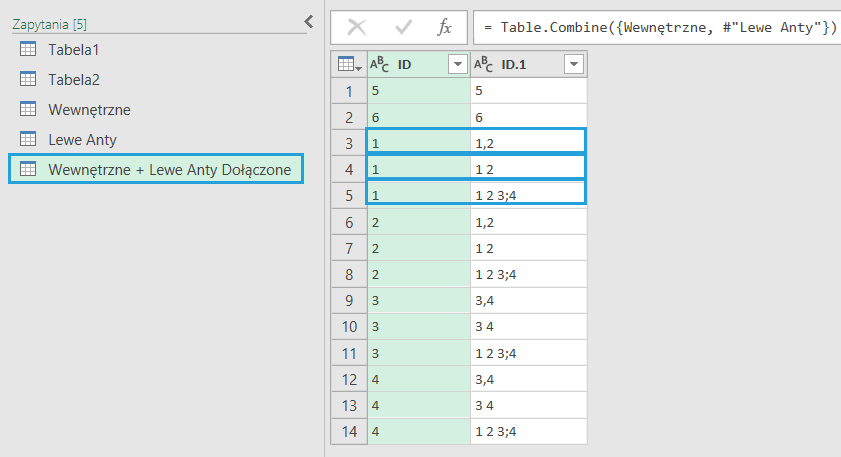Click table icon next to Tabela1 query

pos(29,49)
